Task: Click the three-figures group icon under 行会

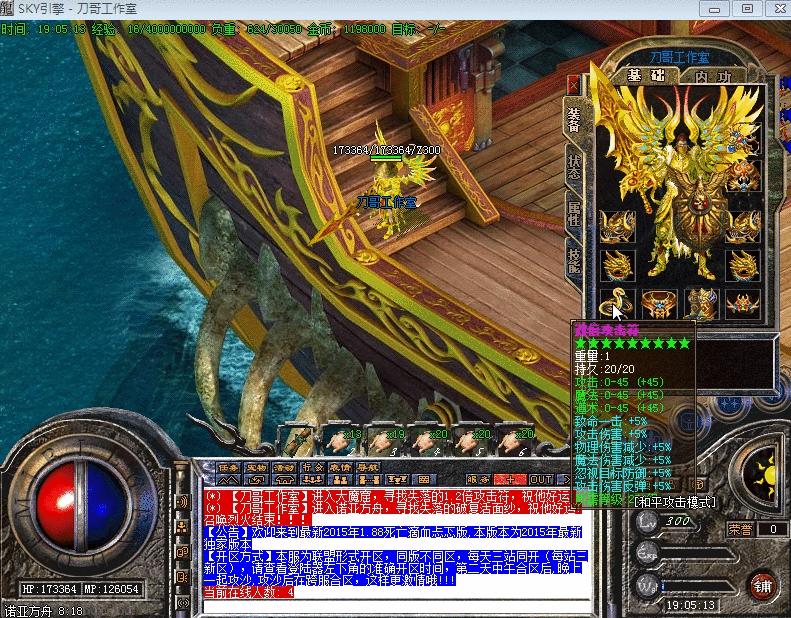Action: click(x=312, y=480)
